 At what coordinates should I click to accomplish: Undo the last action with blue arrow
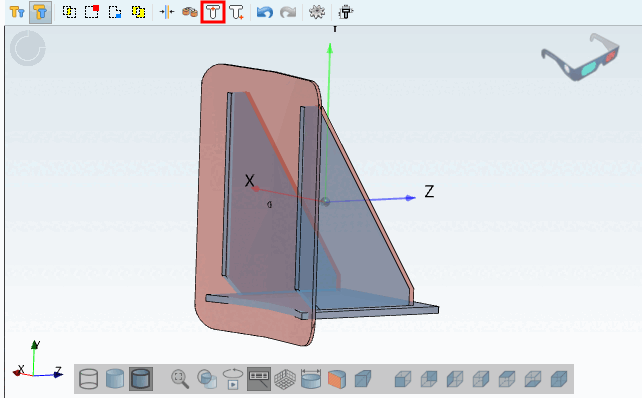(x=265, y=12)
